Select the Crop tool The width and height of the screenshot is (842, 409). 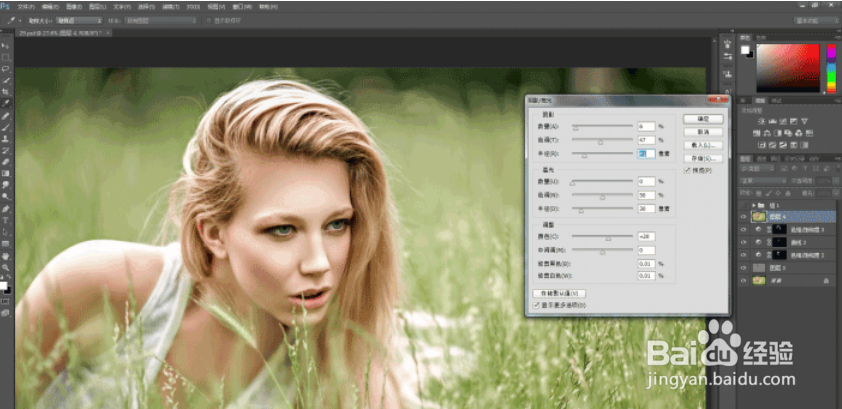coord(5,92)
